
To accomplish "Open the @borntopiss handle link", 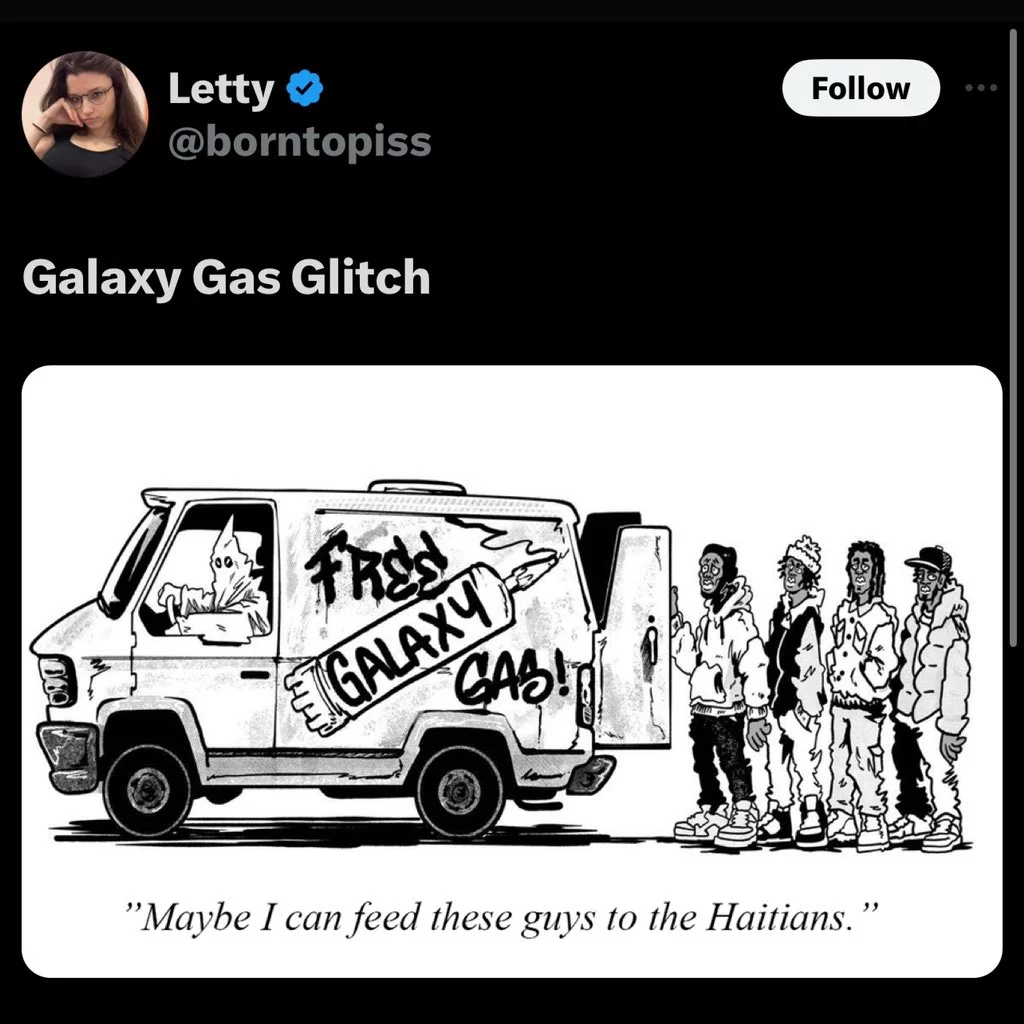I will (x=299, y=142).
